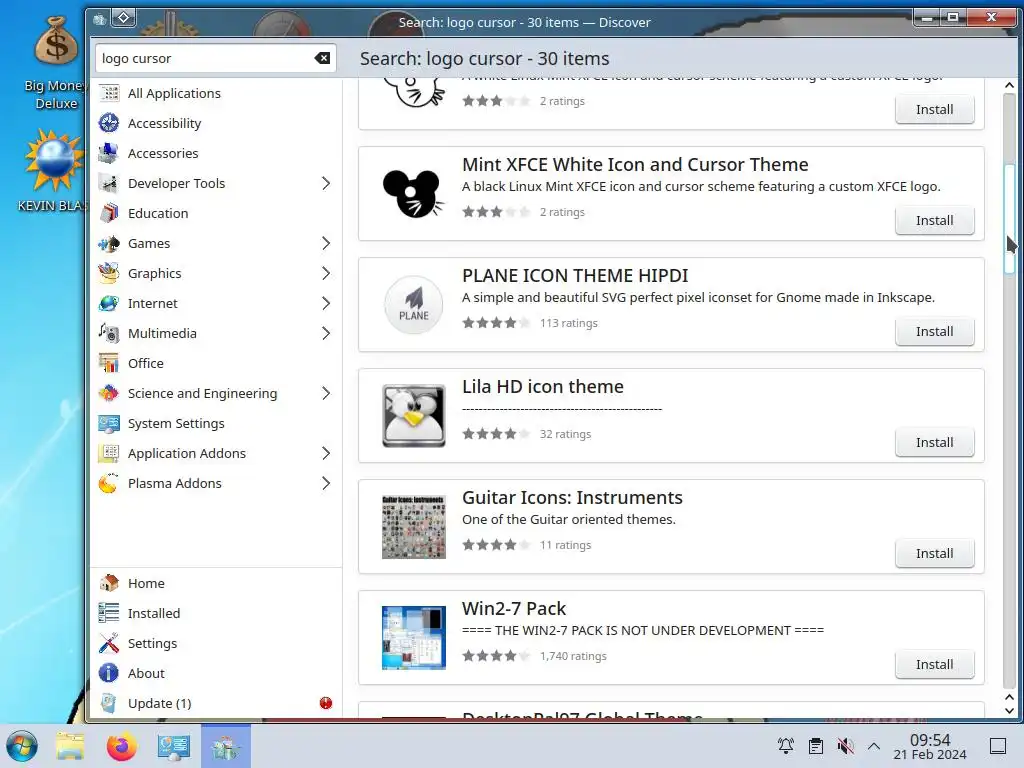Viewport: 1024px width, 768px height.
Task: Open the notifications bell in tray
Action: click(x=786, y=746)
